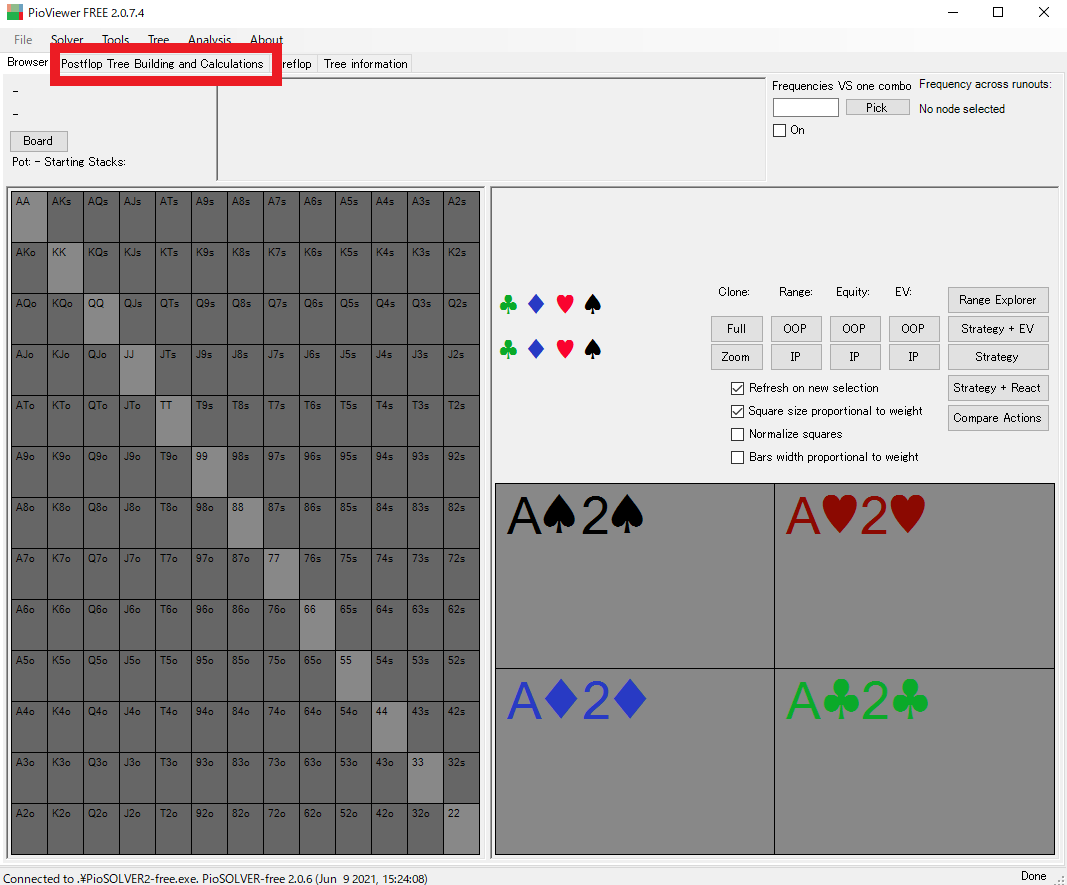Open the Analysis menu
Image resolution: width=1067 pixels, height=885 pixels.
click(x=209, y=40)
